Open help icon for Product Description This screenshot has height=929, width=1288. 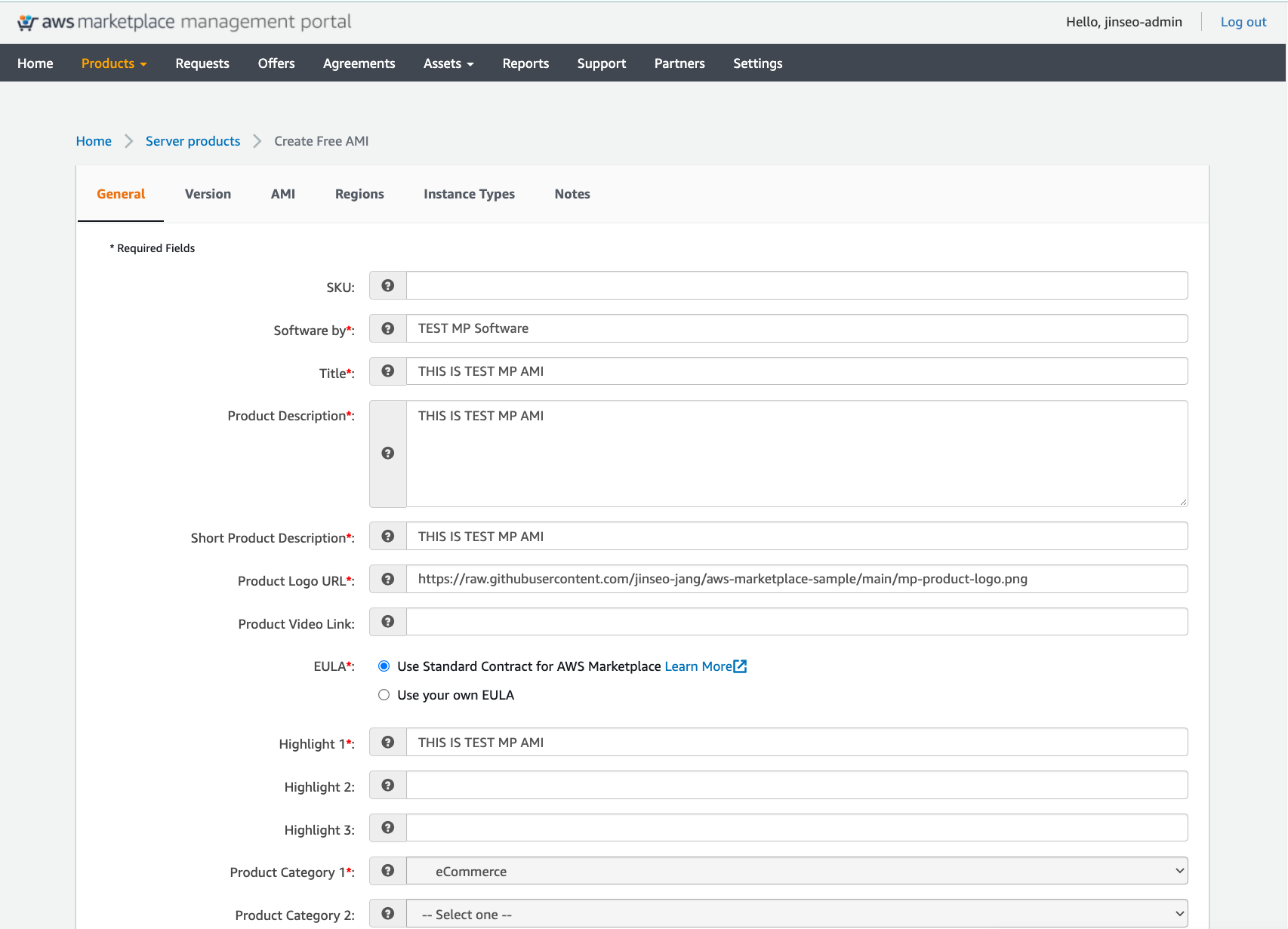click(x=388, y=454)
